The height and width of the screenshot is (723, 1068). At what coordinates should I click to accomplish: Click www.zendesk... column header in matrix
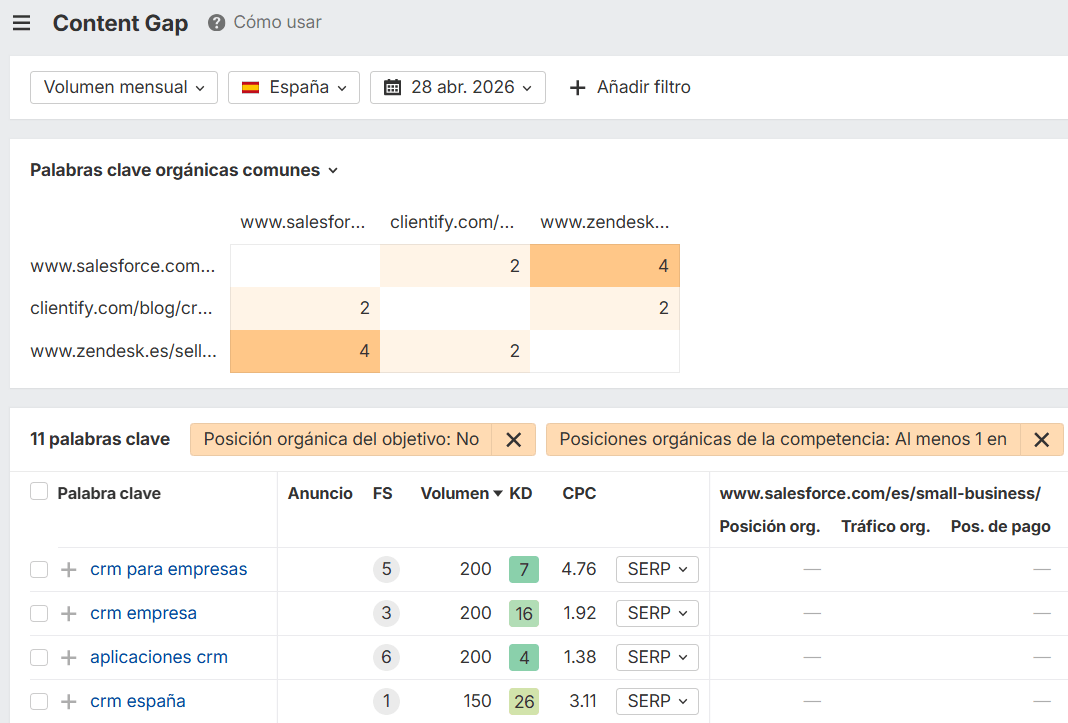[605, 222]
